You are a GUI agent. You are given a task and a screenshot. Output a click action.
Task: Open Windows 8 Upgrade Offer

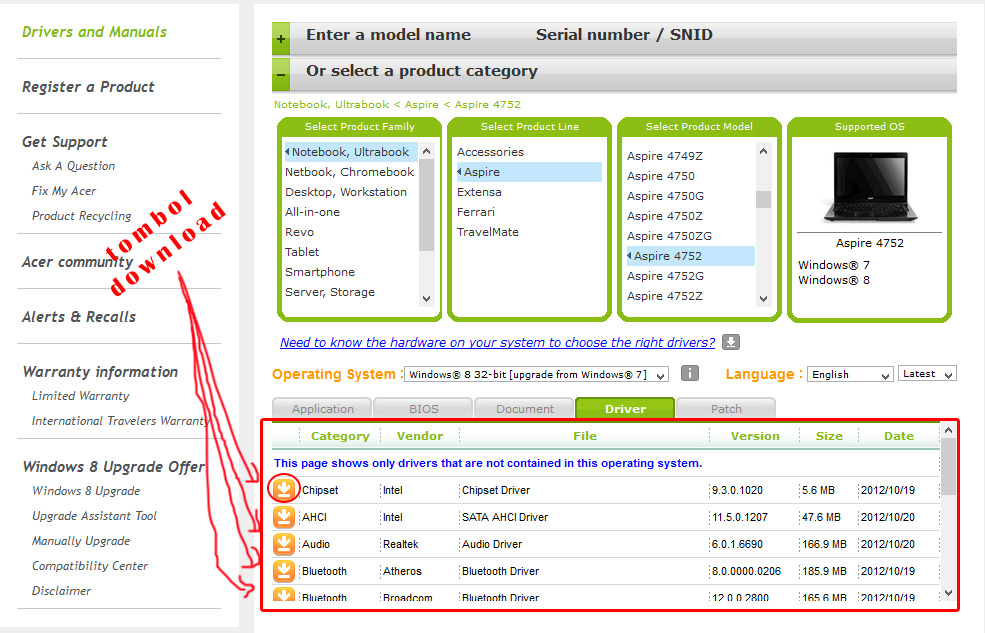(114, 467)
